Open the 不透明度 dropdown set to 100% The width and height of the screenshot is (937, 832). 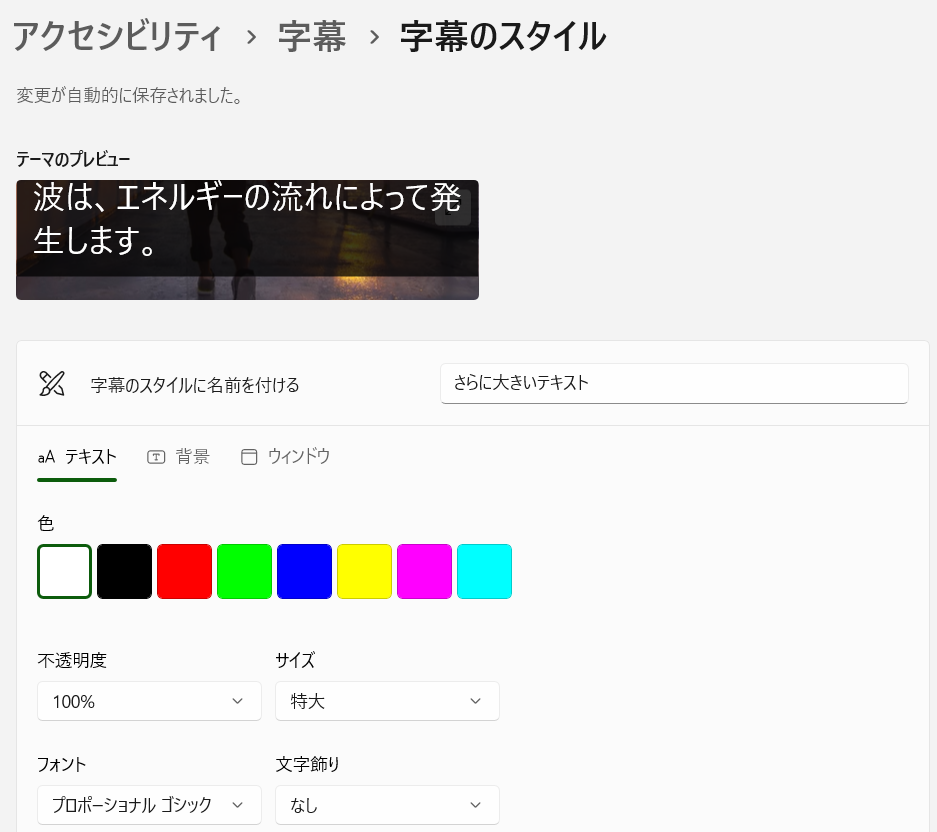point(149,701)
